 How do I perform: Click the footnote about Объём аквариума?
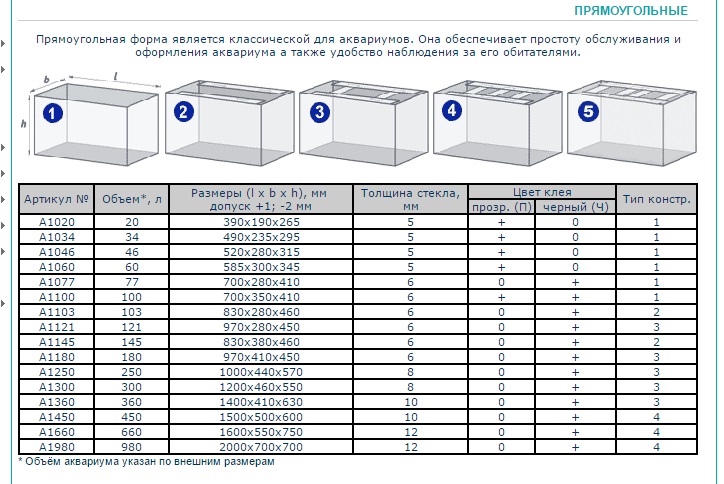[x=147, y=461]
